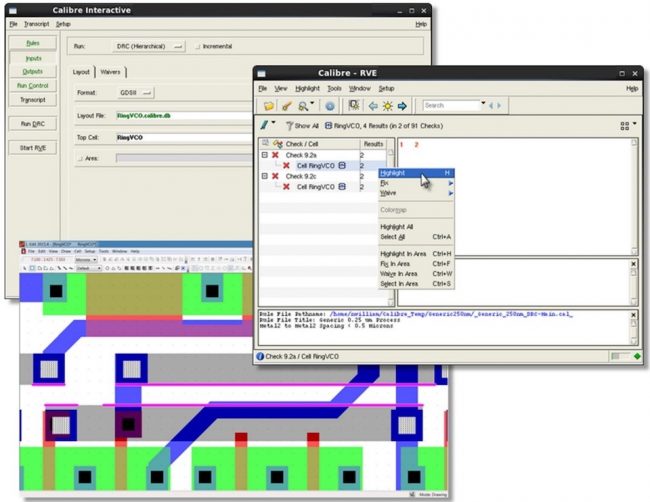Click the magnifier find icon in RVE toolbar
The image size is (650, 502).
pos(303,106)
